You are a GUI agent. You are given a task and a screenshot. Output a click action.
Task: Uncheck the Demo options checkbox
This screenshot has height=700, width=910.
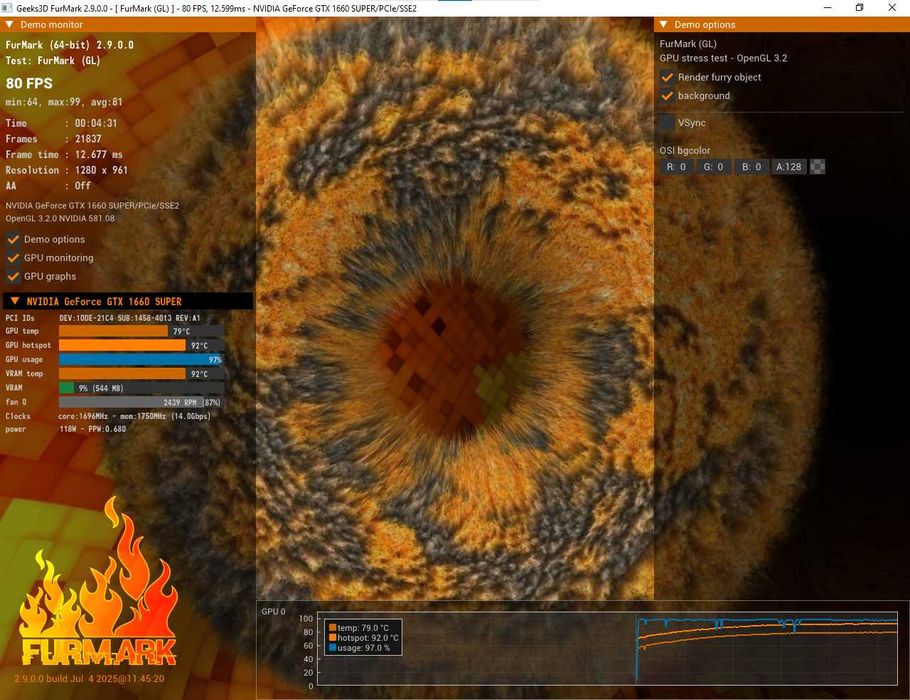click(13, 239)
